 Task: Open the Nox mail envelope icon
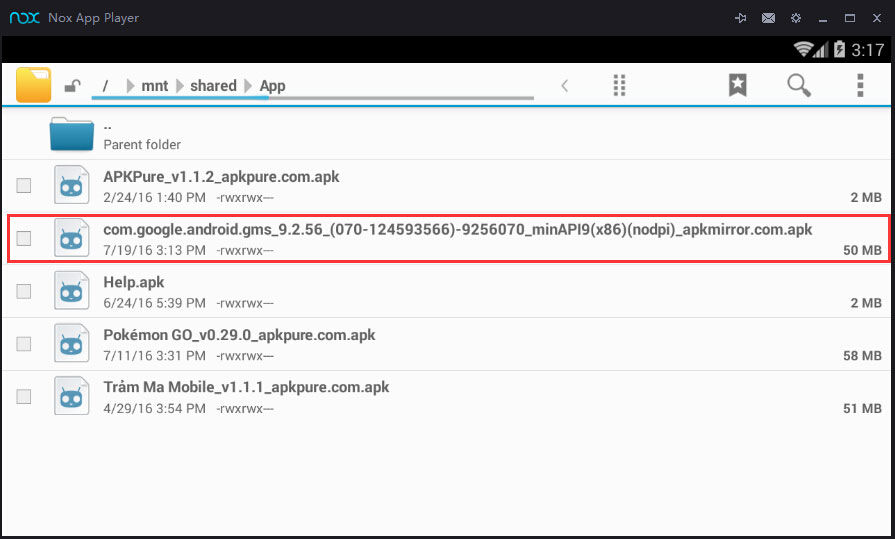tap(768, 18)
